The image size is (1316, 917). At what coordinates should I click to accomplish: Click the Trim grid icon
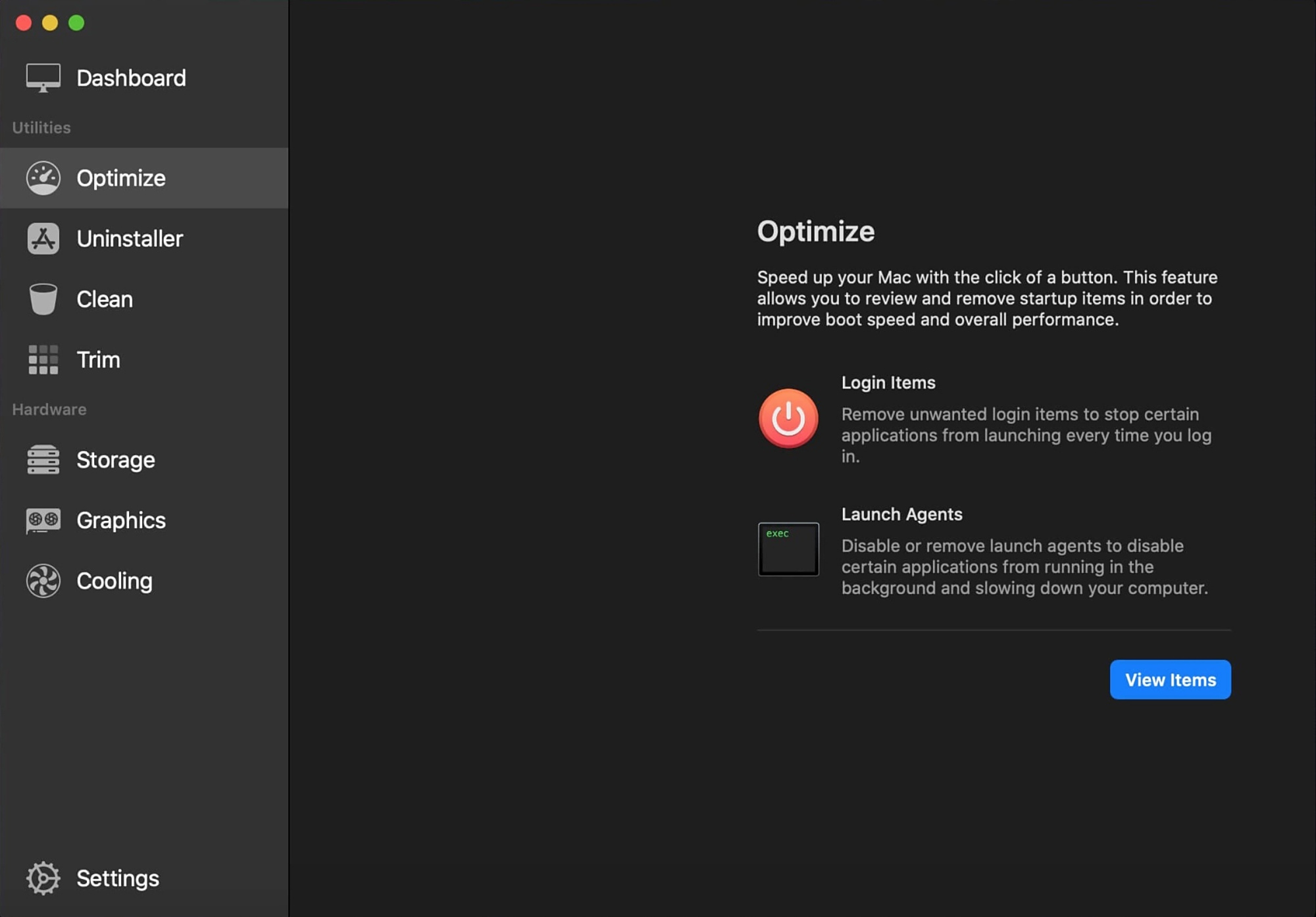[43, 360]
